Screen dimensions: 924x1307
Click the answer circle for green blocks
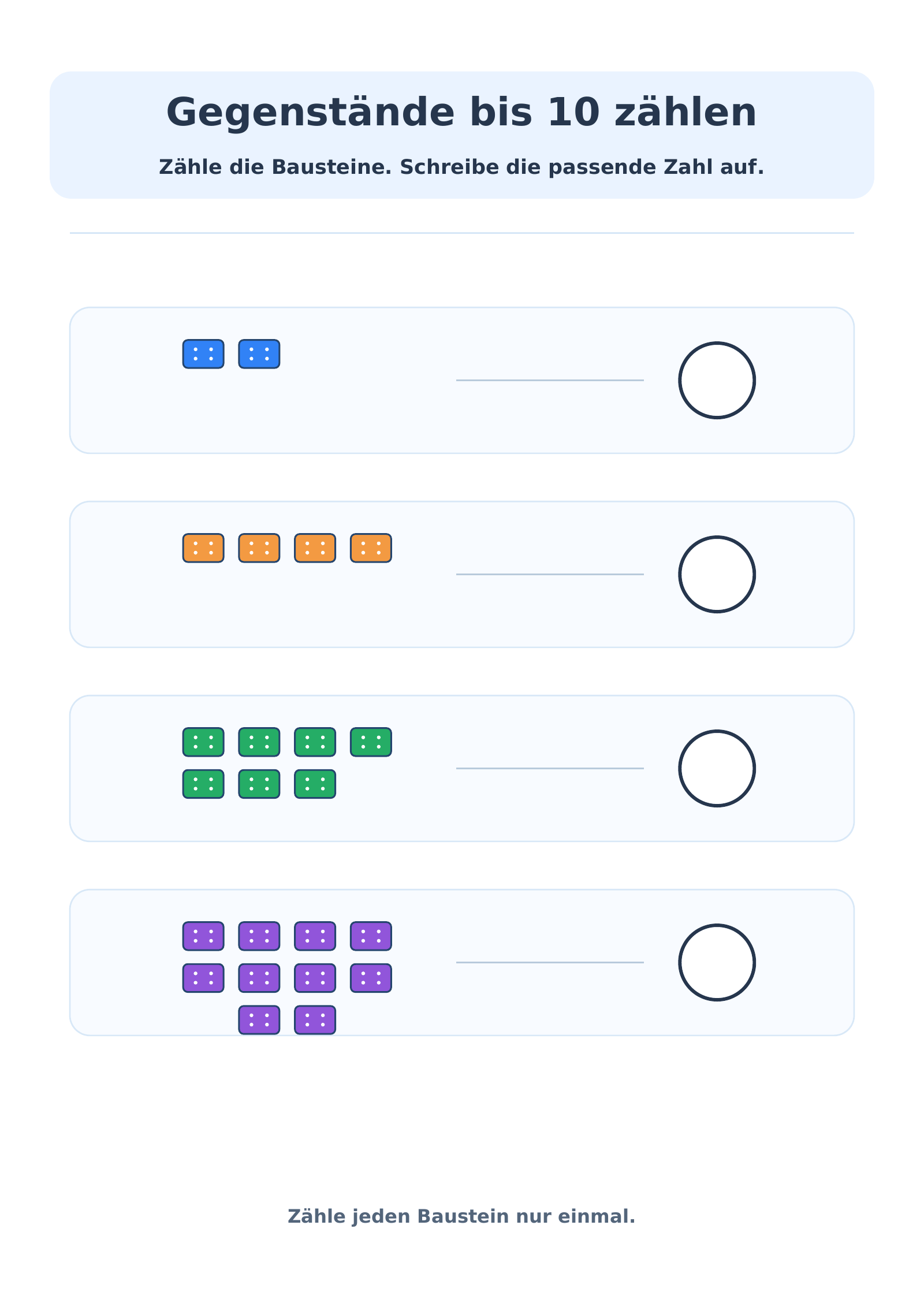[717, 768]
